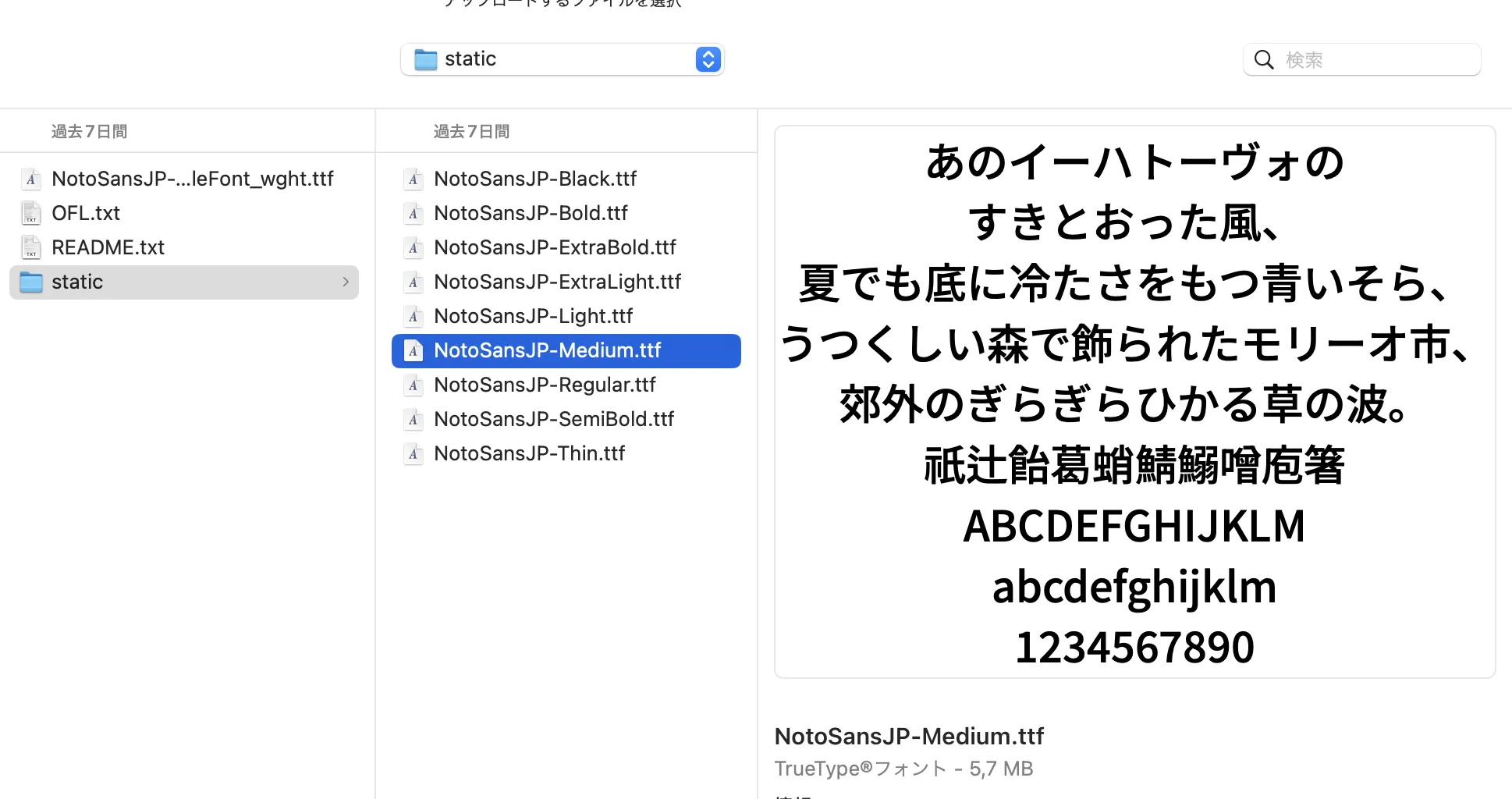Click the middle column 過去7日間 header

[x=472, y=131]
